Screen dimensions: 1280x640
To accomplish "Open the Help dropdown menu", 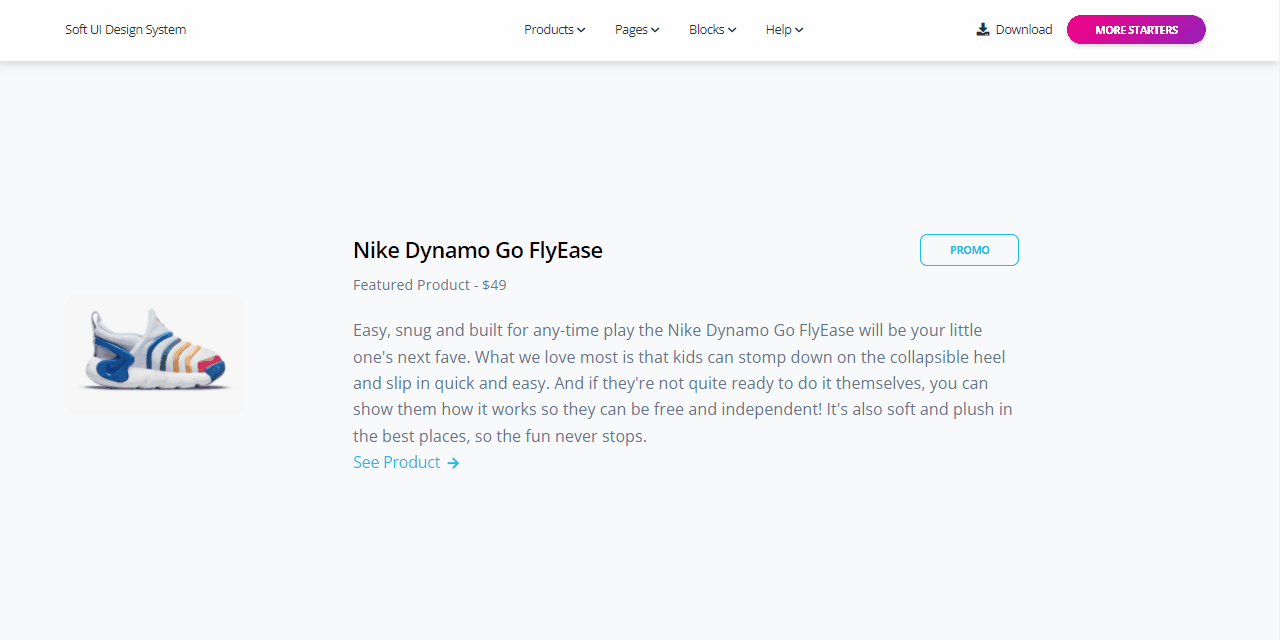I will click(x=785, y=30).
